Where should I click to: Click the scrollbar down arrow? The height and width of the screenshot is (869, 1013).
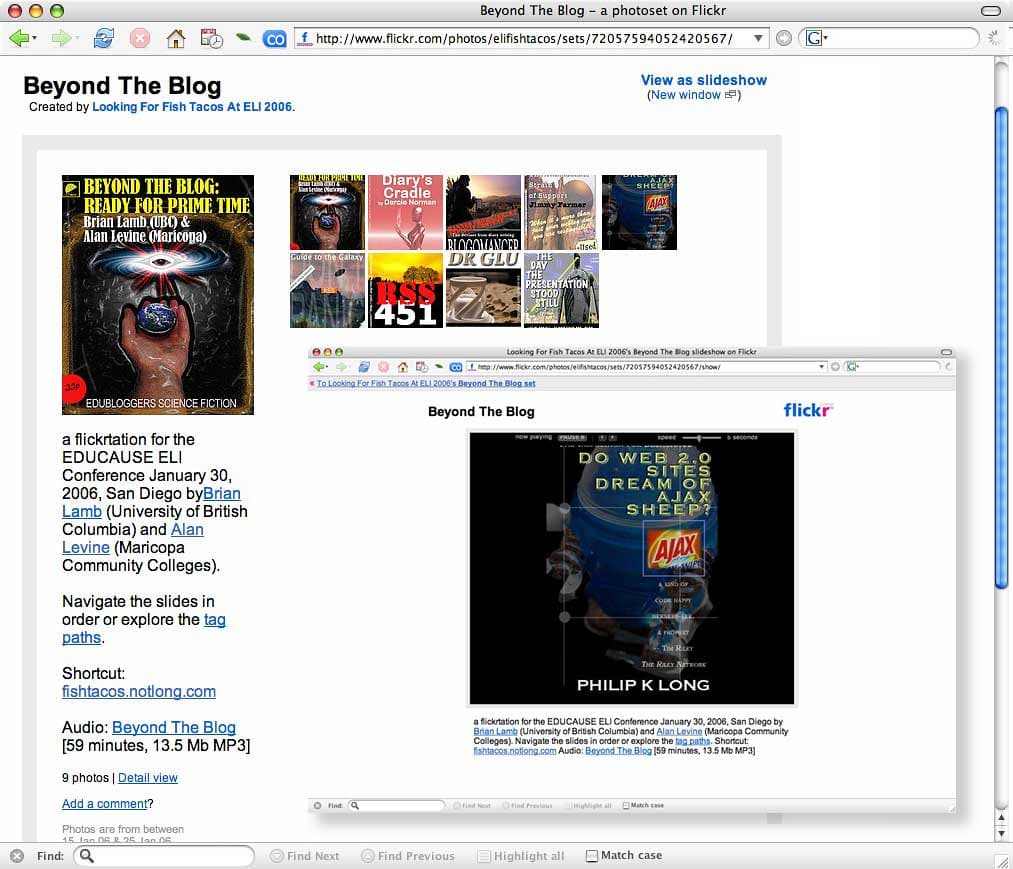click(x=1002, y=833)
